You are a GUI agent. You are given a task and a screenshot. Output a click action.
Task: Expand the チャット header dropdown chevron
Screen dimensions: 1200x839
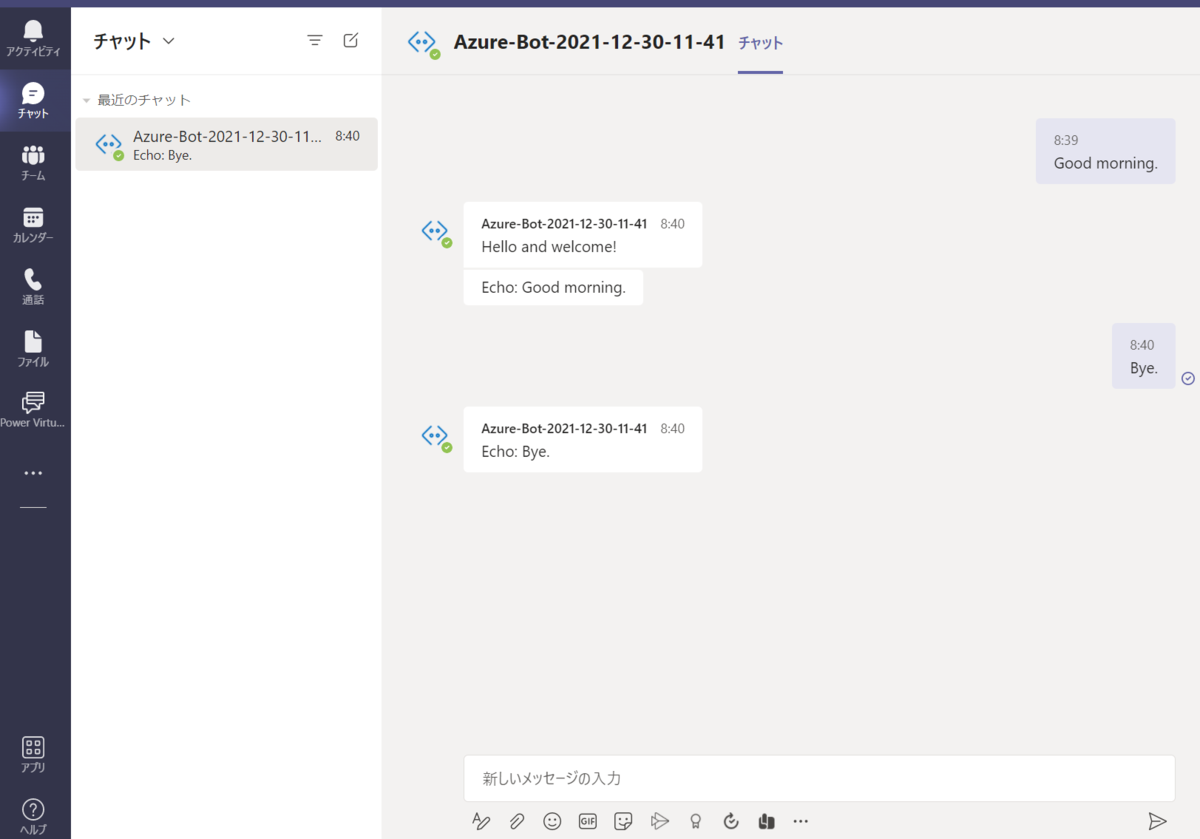point(169,41)
